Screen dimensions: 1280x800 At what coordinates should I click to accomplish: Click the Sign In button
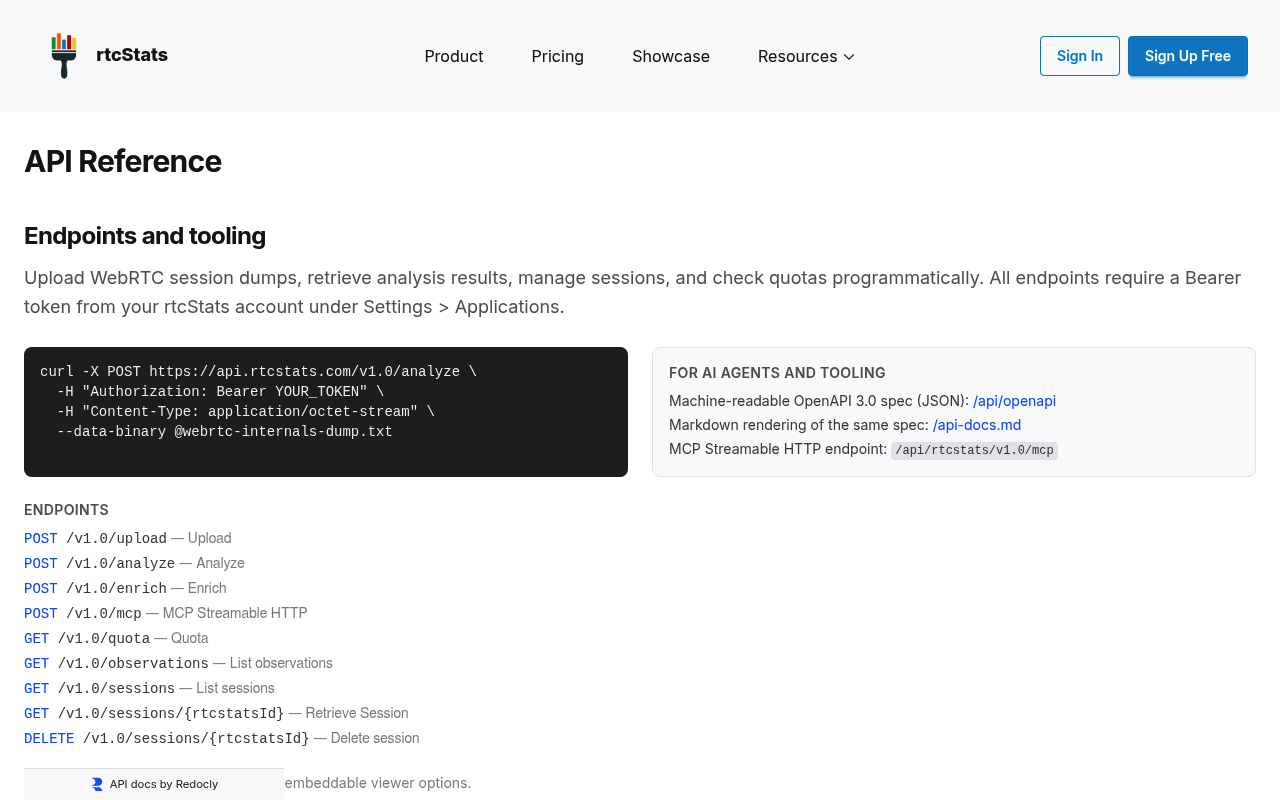click(1080, 56)
